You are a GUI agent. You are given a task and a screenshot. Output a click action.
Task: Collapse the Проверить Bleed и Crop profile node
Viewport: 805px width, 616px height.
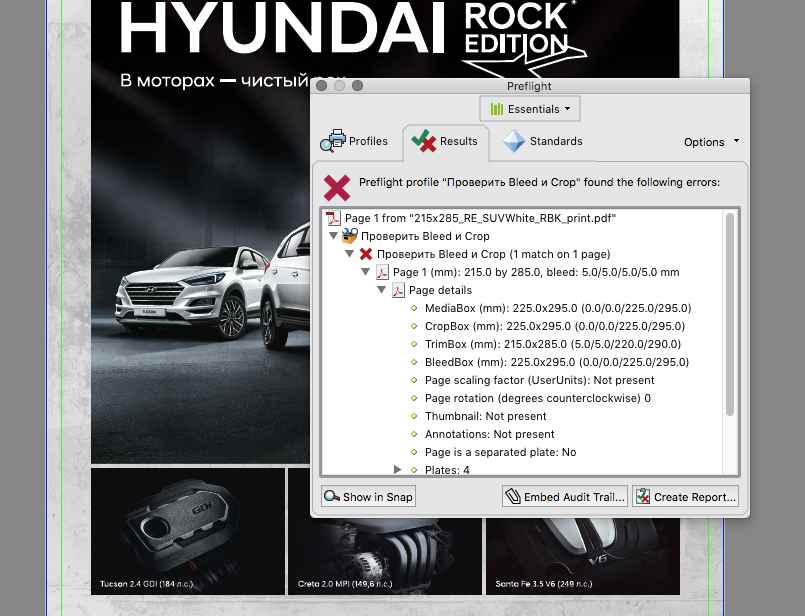pos(333,236)
